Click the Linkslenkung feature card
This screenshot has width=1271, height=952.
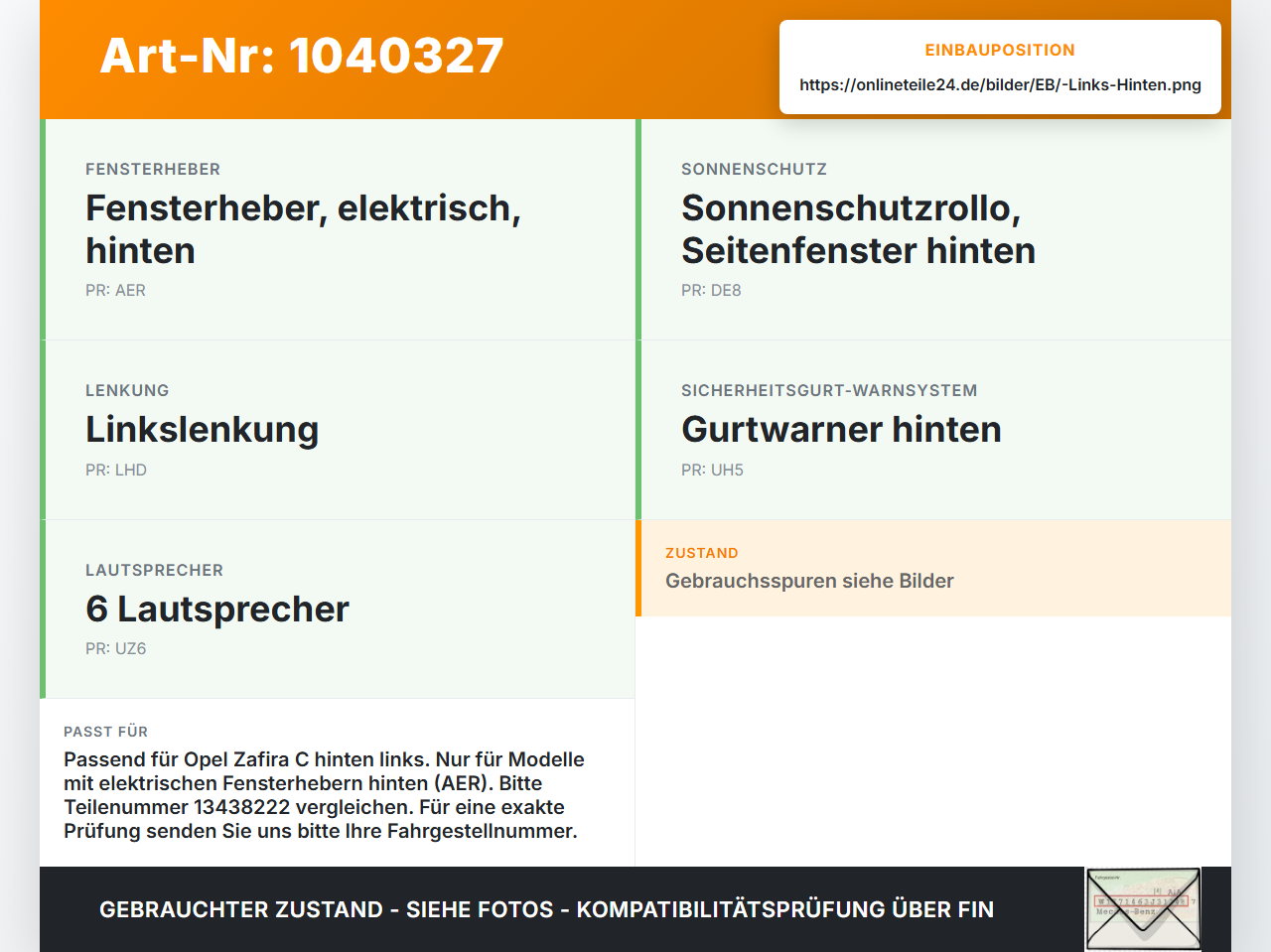(338, 430)
